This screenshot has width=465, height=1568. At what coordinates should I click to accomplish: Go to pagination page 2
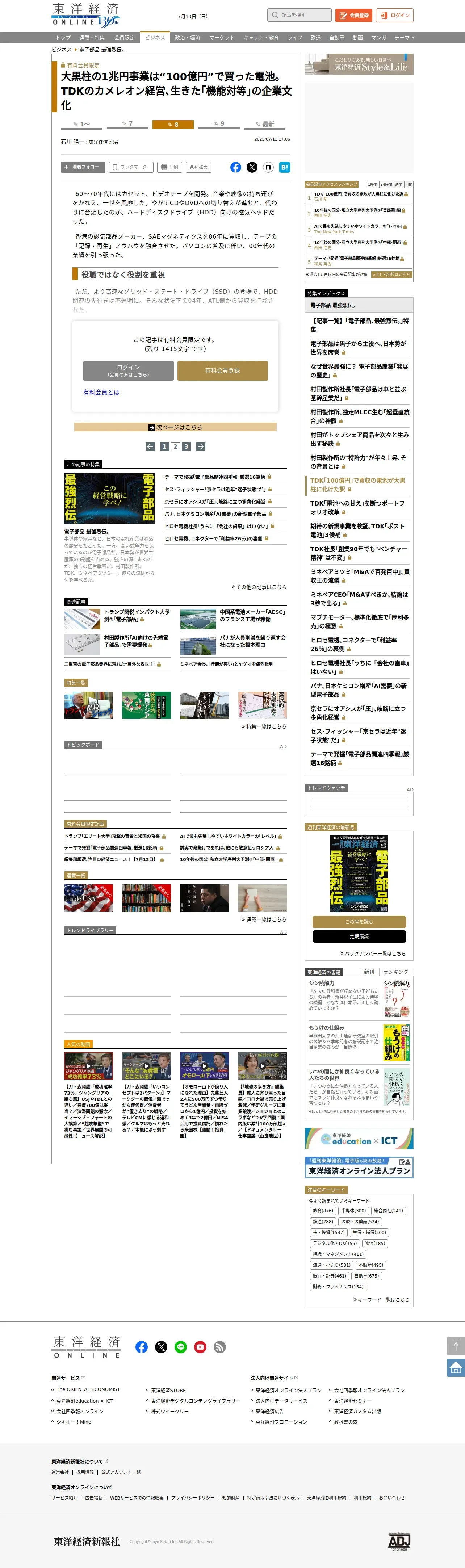[x=175, y=447]
